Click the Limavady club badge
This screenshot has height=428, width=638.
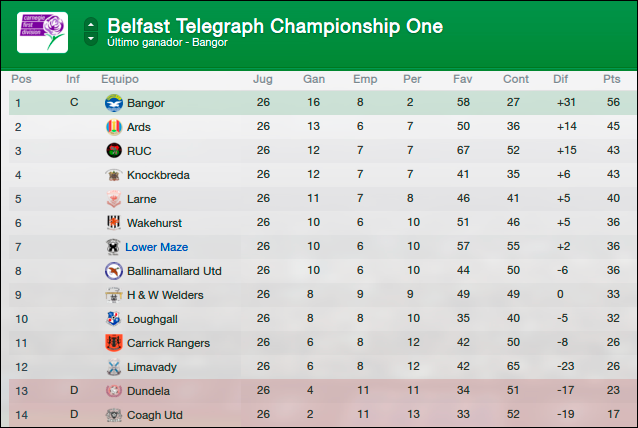[114, 367]
